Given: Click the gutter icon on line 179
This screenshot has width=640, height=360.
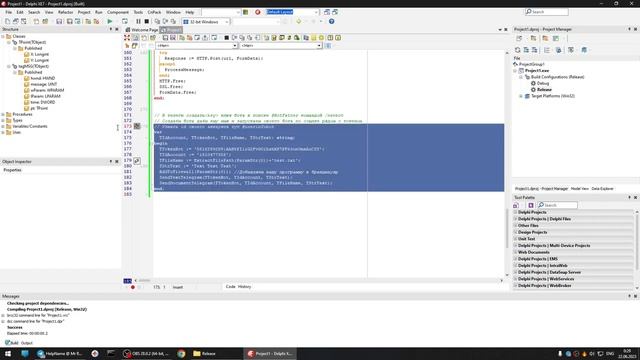Looking at the screenshot, I should coord(137,161).
